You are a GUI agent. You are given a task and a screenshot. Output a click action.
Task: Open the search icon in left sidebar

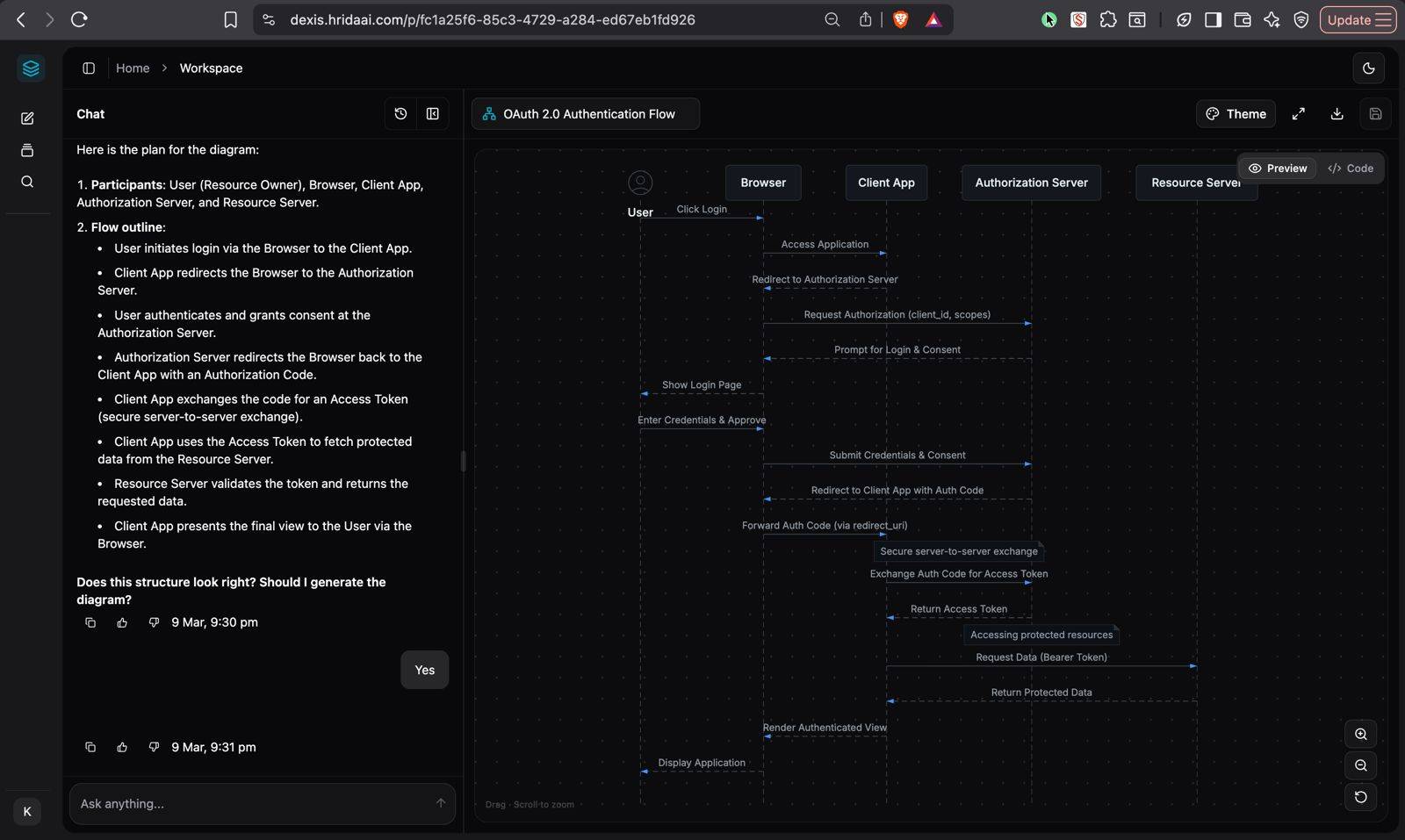tap(27, 182)
